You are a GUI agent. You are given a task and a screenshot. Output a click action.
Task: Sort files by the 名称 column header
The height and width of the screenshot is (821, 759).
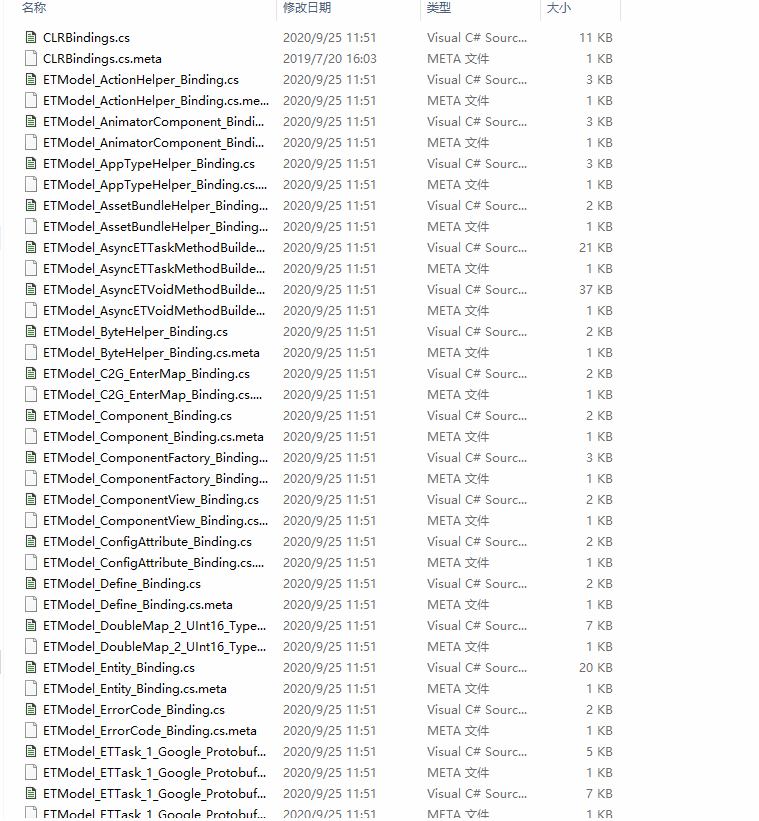pyautogui.click(x=34, y=8)
